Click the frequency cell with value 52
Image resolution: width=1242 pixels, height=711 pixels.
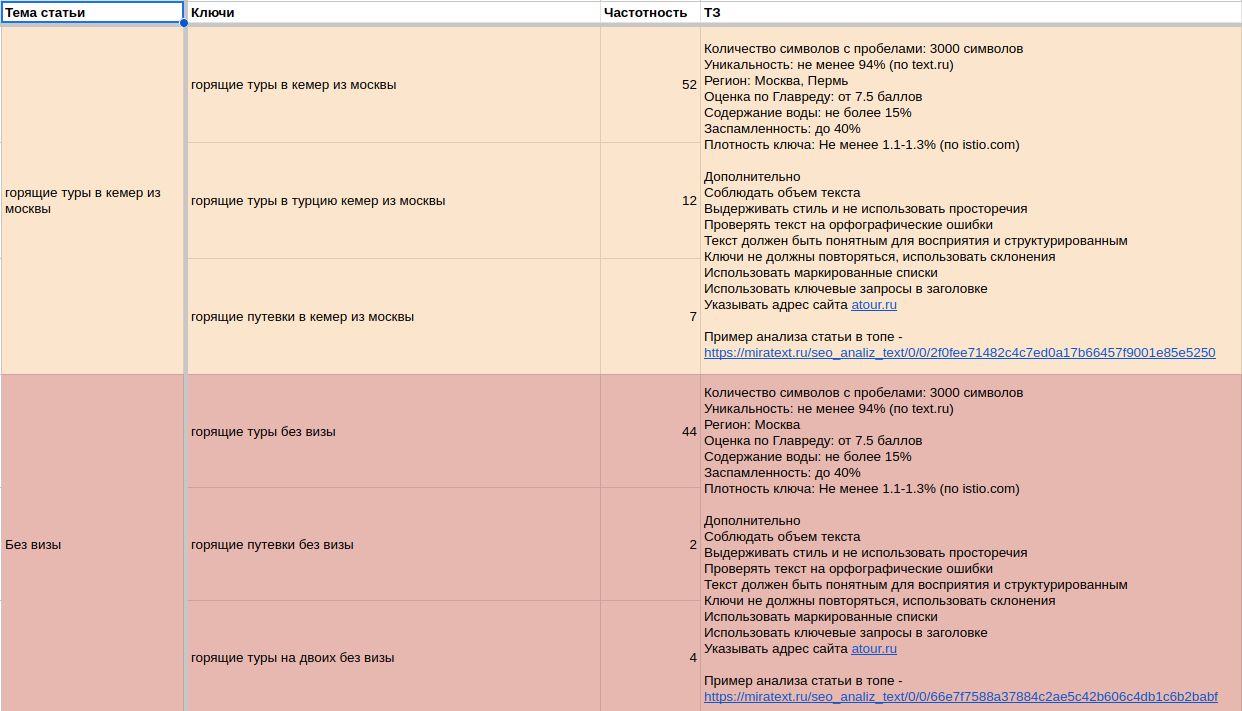click(x=650, y=85)
